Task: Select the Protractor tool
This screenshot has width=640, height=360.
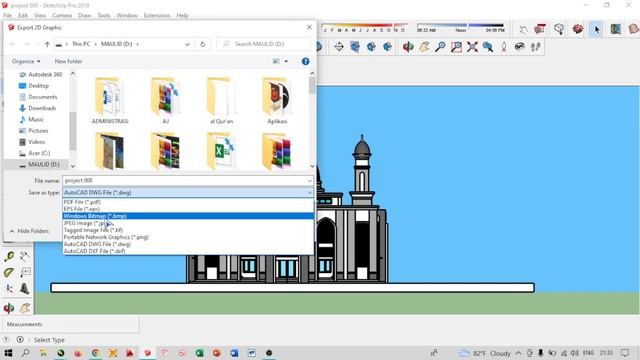Action: pyautogui.click(x=9, y=272)
